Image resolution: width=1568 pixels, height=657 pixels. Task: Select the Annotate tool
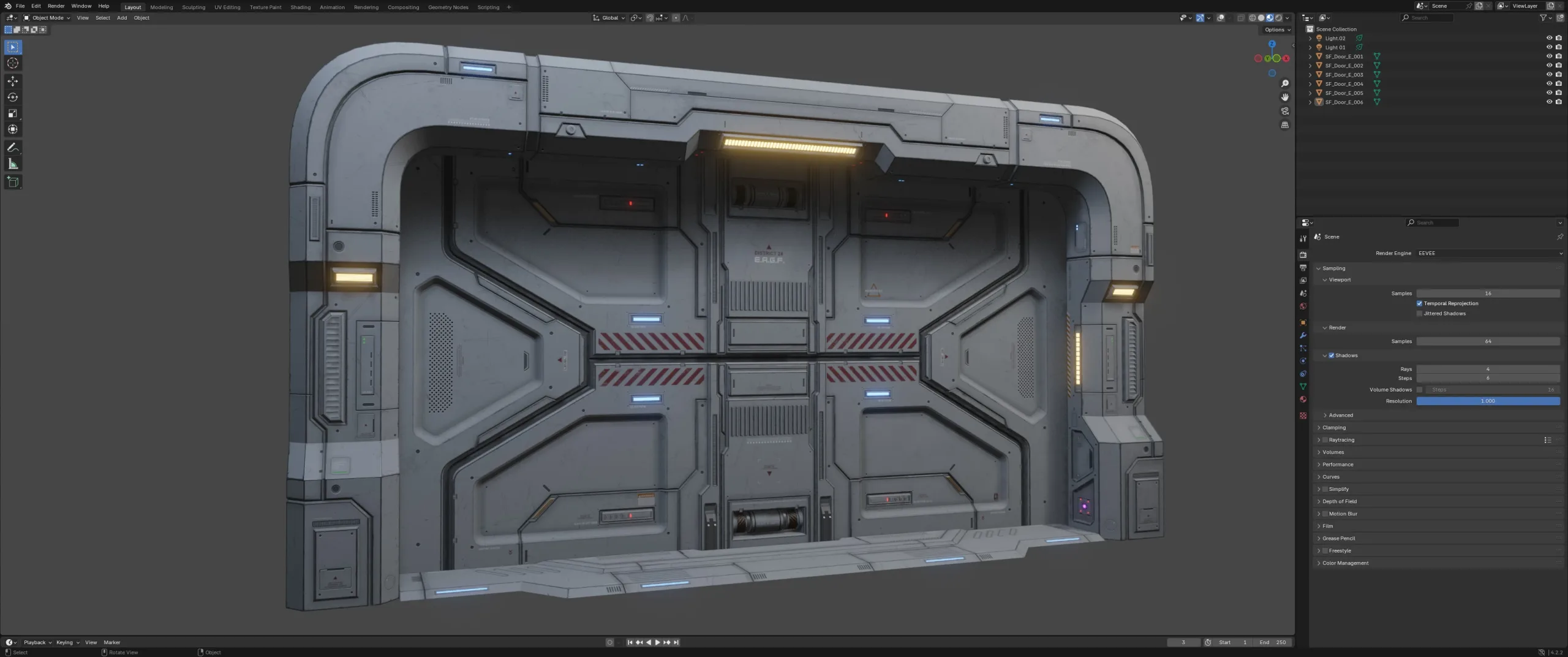pos(12,147)
